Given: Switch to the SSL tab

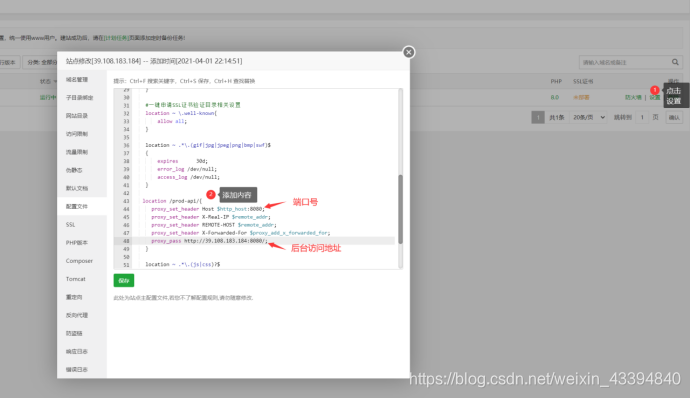Looking at the screenshot, I should [71, 224].
